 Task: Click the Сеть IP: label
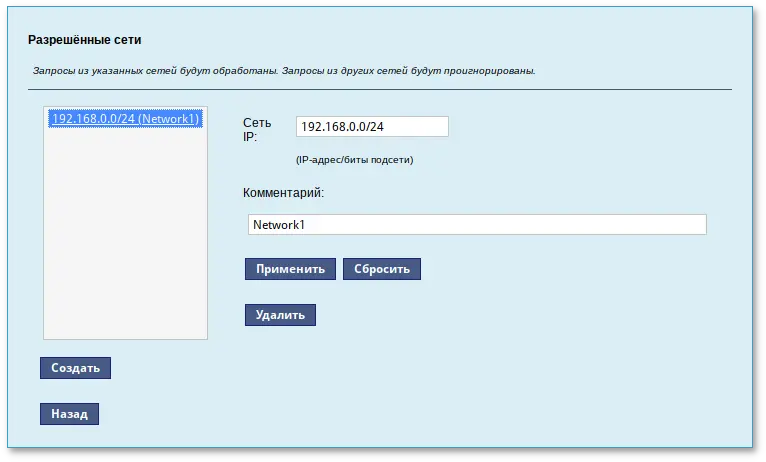click(x=257, y=129)
